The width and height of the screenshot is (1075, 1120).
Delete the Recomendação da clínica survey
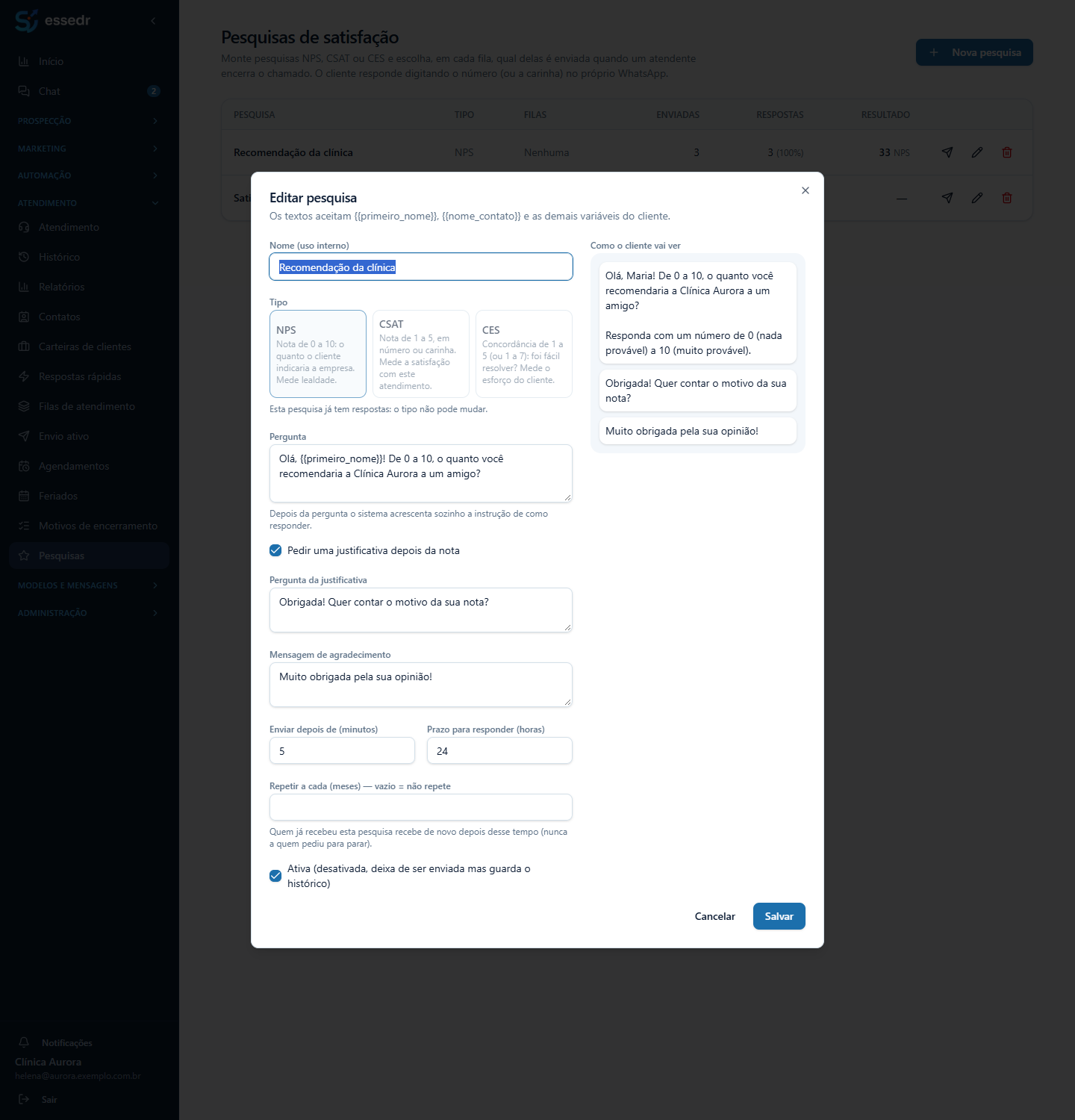pyautogui.click(x=1007, y=152)
